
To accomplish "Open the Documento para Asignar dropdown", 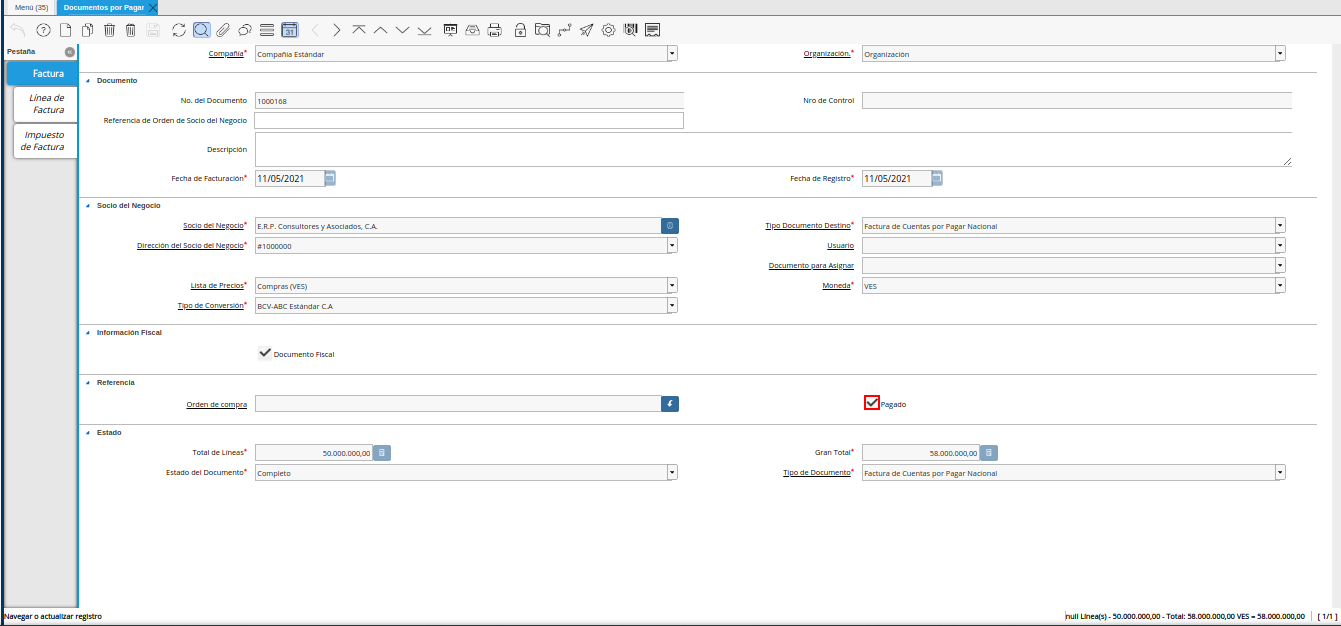I will click(x=1280, y=265).
